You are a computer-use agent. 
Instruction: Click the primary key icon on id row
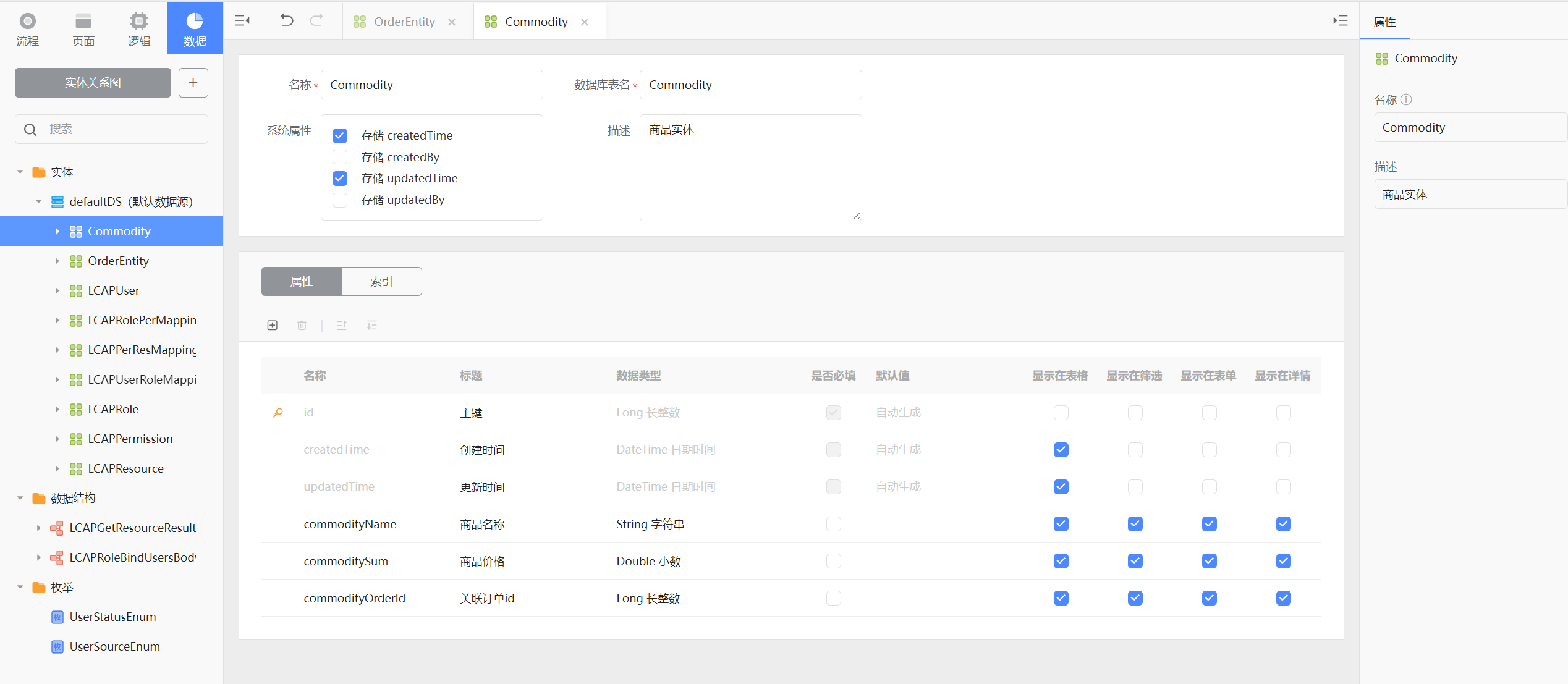tap(278, 412)
